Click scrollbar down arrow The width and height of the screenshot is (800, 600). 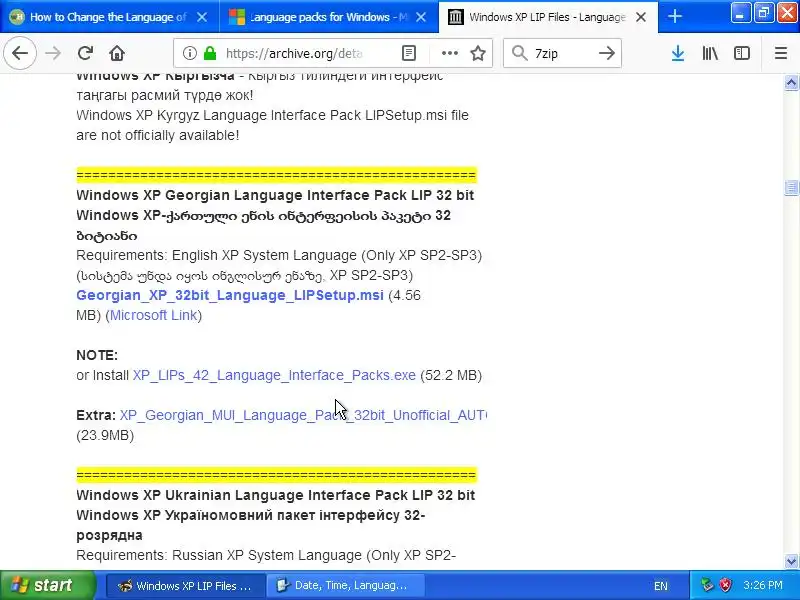[791, 561]
